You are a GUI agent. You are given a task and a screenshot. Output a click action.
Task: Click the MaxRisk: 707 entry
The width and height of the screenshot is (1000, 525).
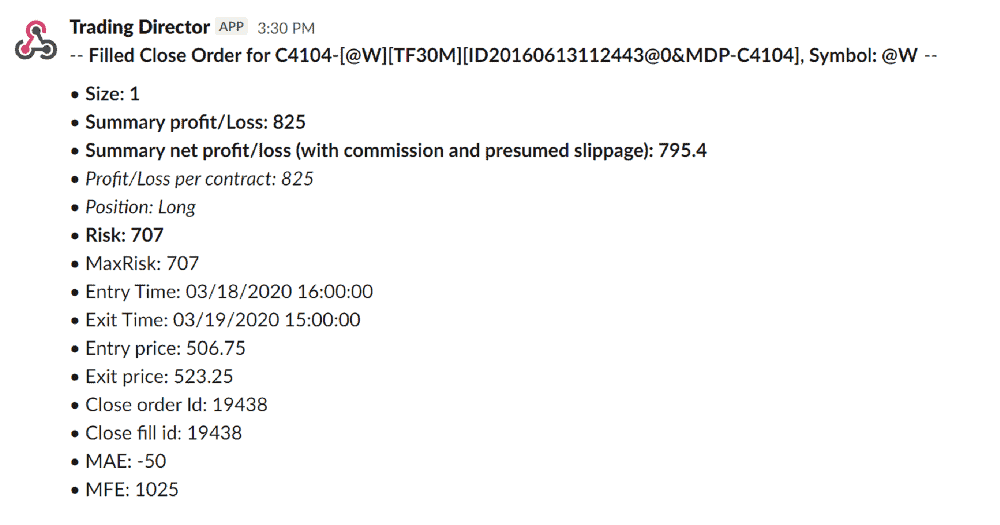142,263
